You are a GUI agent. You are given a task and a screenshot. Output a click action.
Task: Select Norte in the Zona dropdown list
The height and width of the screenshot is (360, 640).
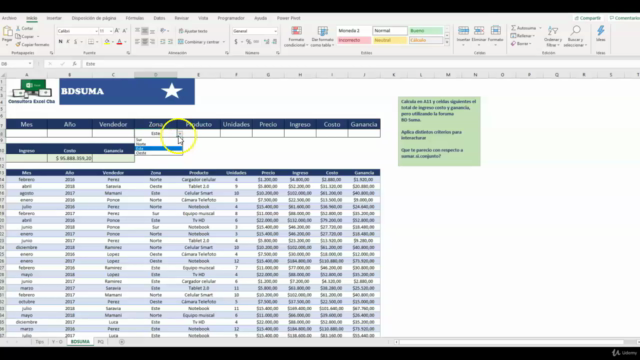point(159,144)
